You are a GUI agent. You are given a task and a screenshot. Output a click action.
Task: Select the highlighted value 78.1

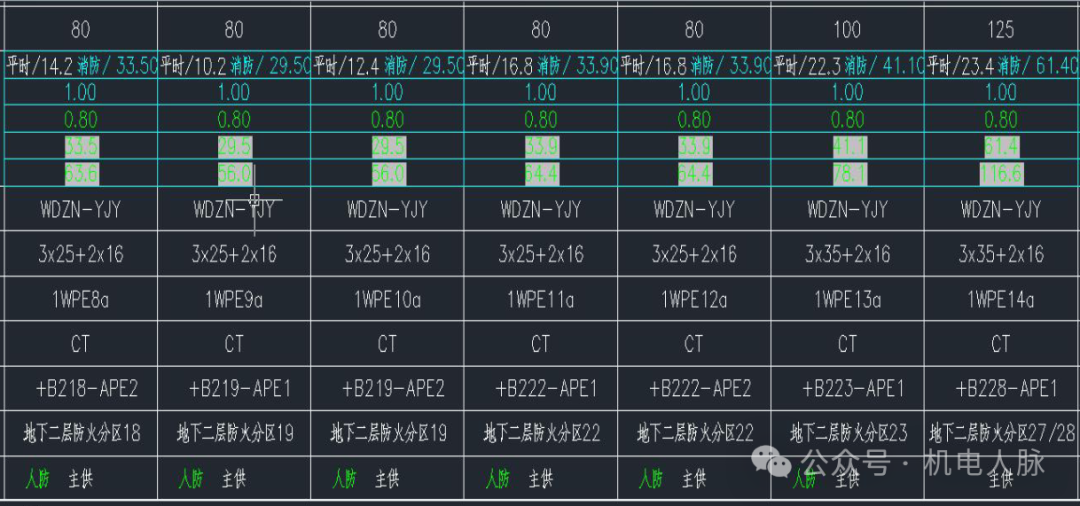[847, 174]
